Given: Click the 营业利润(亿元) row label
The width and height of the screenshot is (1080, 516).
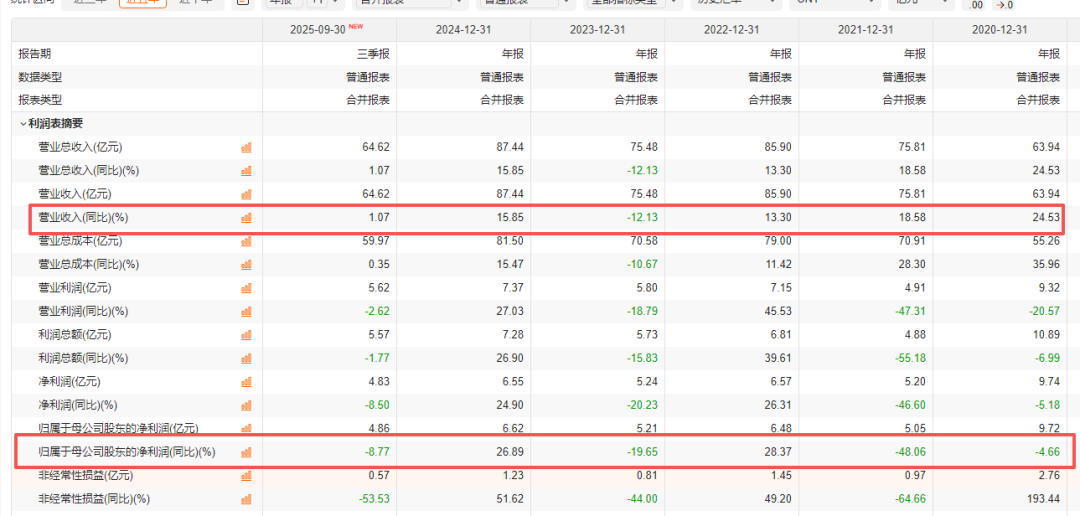Looking at the screenshot, I should [75, 288].
